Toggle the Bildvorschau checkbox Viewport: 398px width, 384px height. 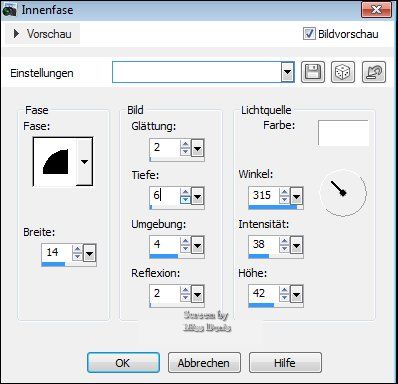click(309, 34)
